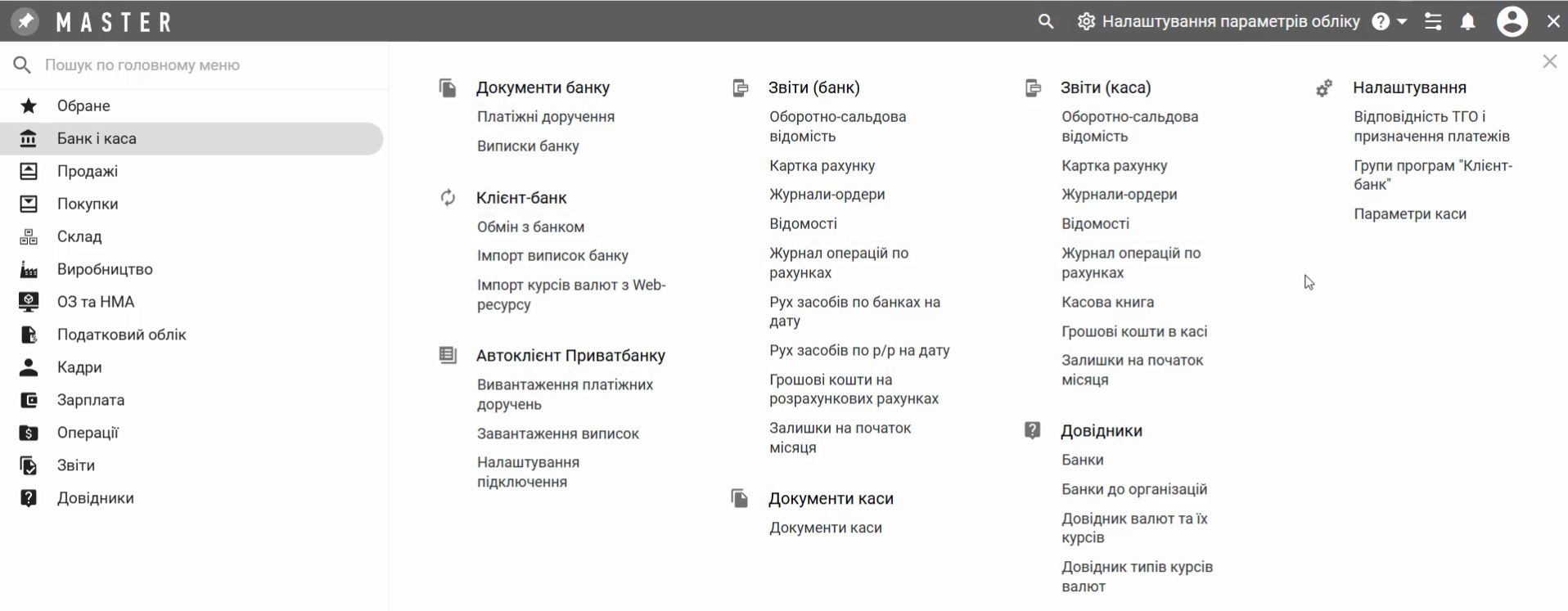Focus the 'Пошук по головному меню' search field
The height and width of the screenshot is (611, 1568).
(x=194, y=65)
